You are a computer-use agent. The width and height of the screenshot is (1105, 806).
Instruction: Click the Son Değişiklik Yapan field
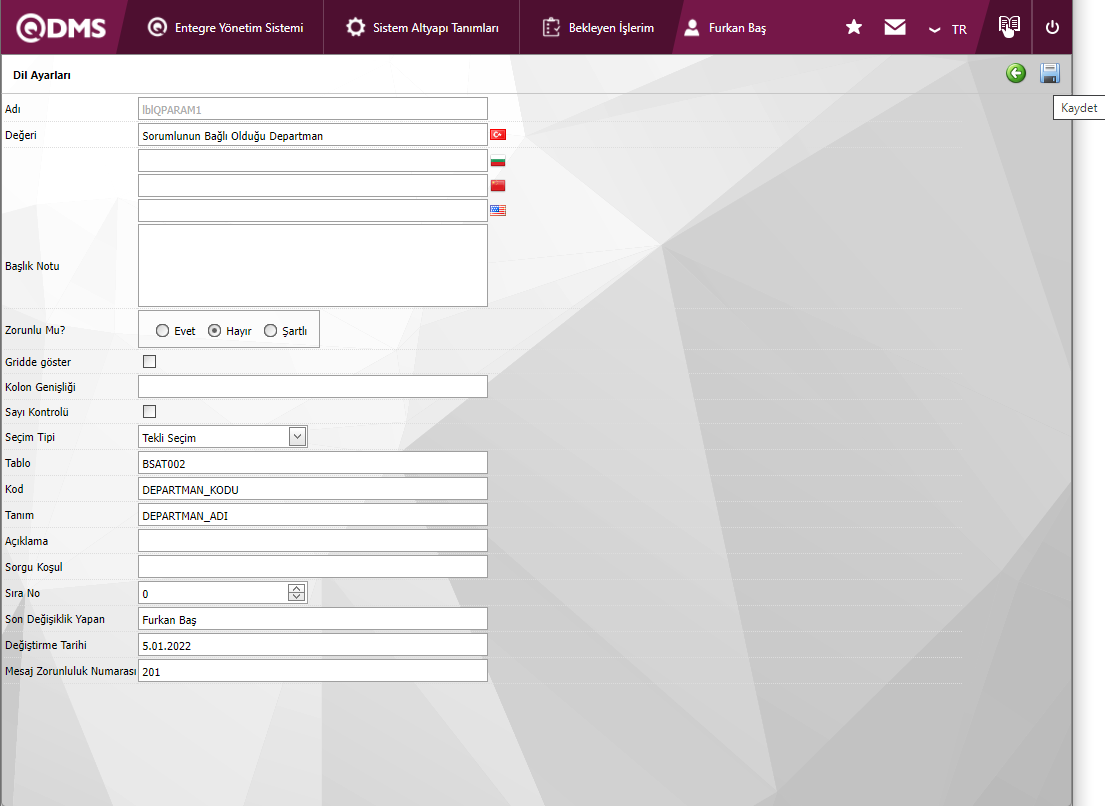(313, 619)
